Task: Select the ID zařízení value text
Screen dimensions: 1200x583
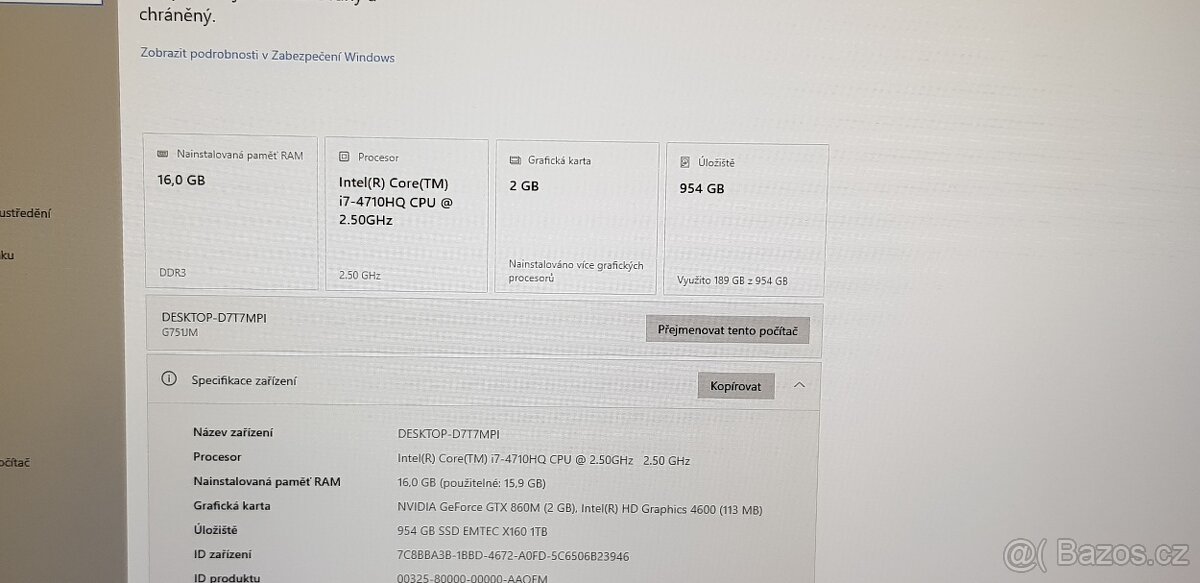Action: [x=513, y=556]
